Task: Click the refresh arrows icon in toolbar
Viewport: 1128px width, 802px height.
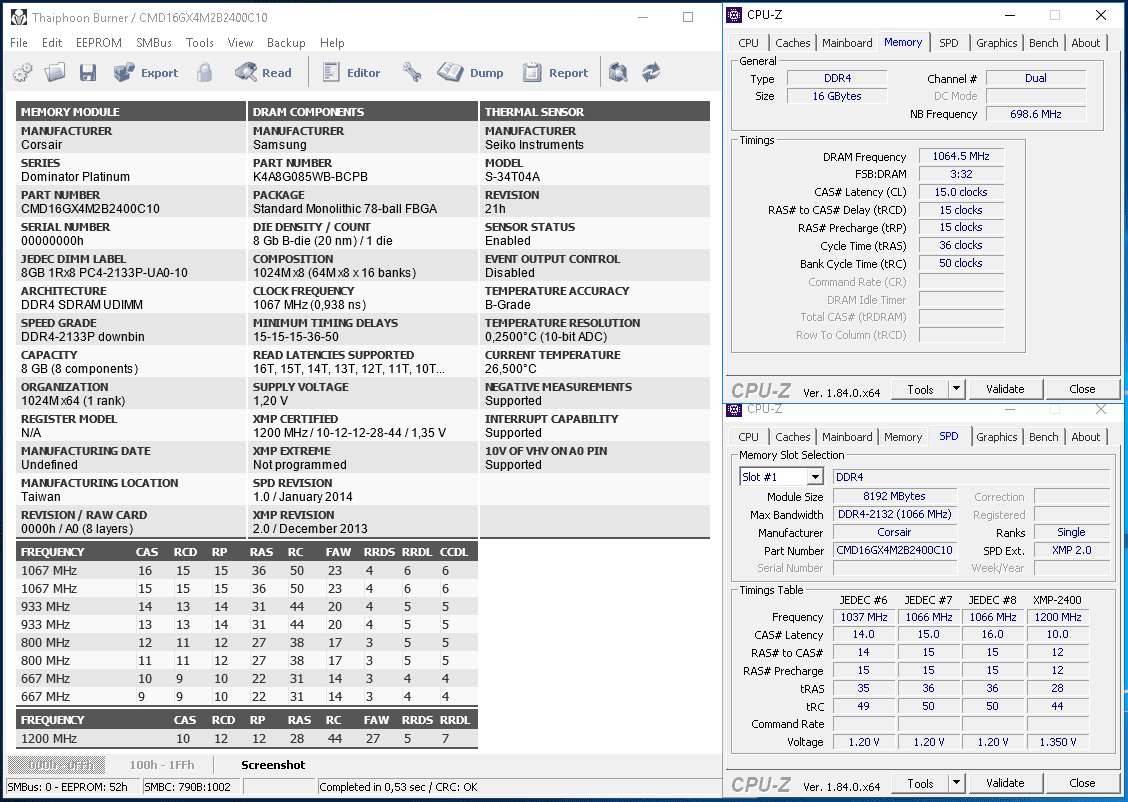Action: click(652, 72)
